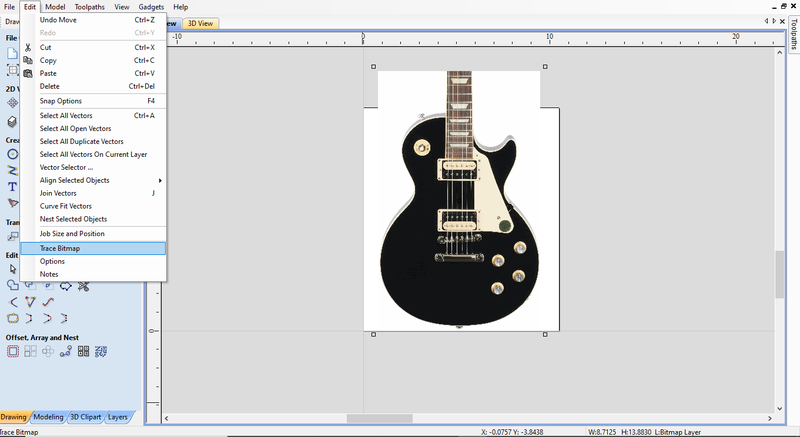This screenshot has width=800, height=437.
Task: Open the Job Setup icon below New File
Action: click(12, 70)
